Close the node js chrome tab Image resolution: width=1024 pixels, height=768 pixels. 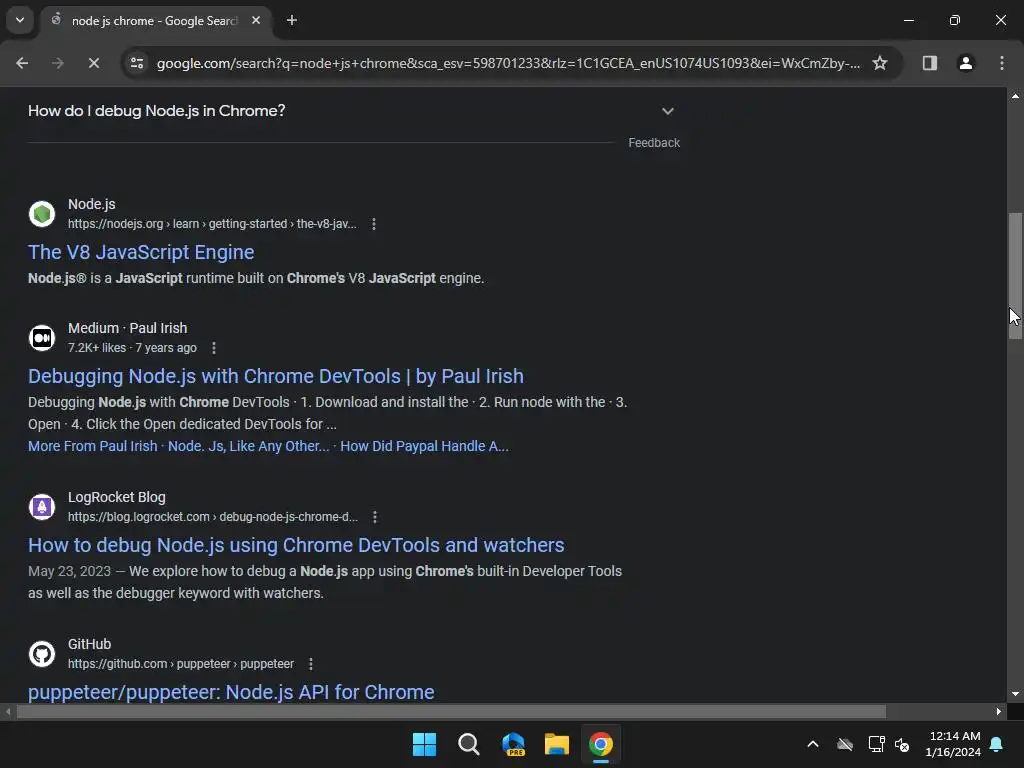(256, 21)
